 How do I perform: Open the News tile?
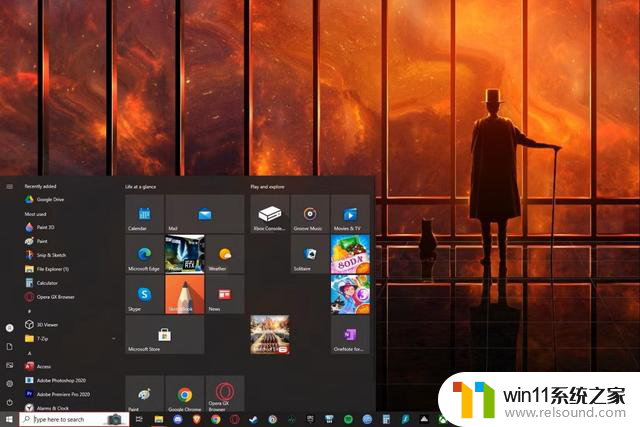coord(225,294)
